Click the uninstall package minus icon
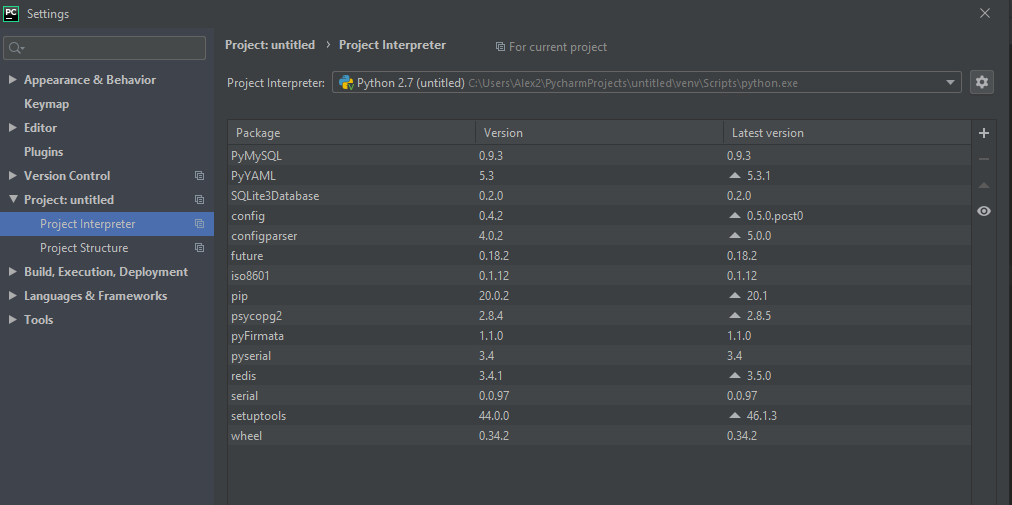 point(984,159)
